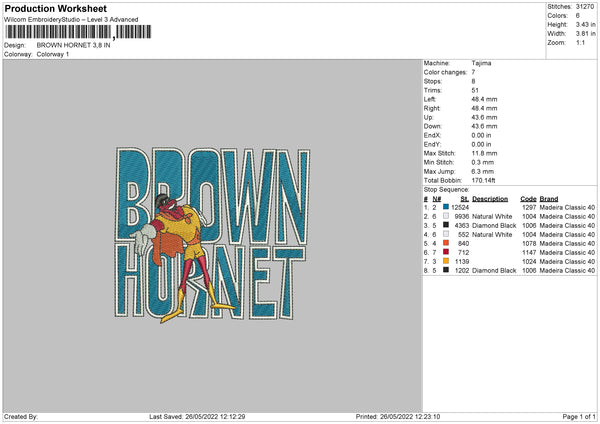This screenshot has width=600, height=424.
Task: Click the Stitches value '31270'
Action: (585, 7)
